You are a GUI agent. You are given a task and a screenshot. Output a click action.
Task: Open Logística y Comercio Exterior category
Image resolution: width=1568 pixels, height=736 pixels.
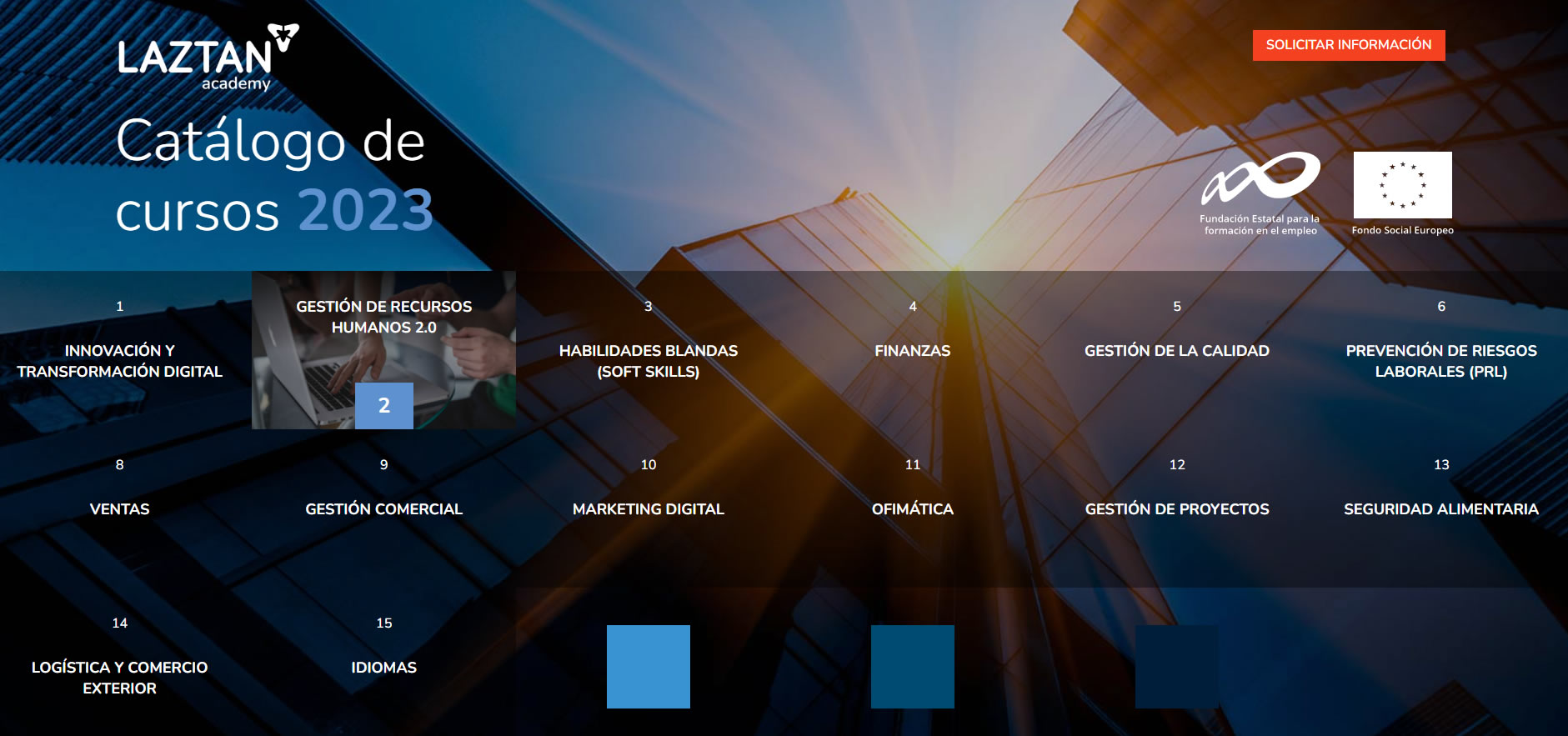click(120, 678)
